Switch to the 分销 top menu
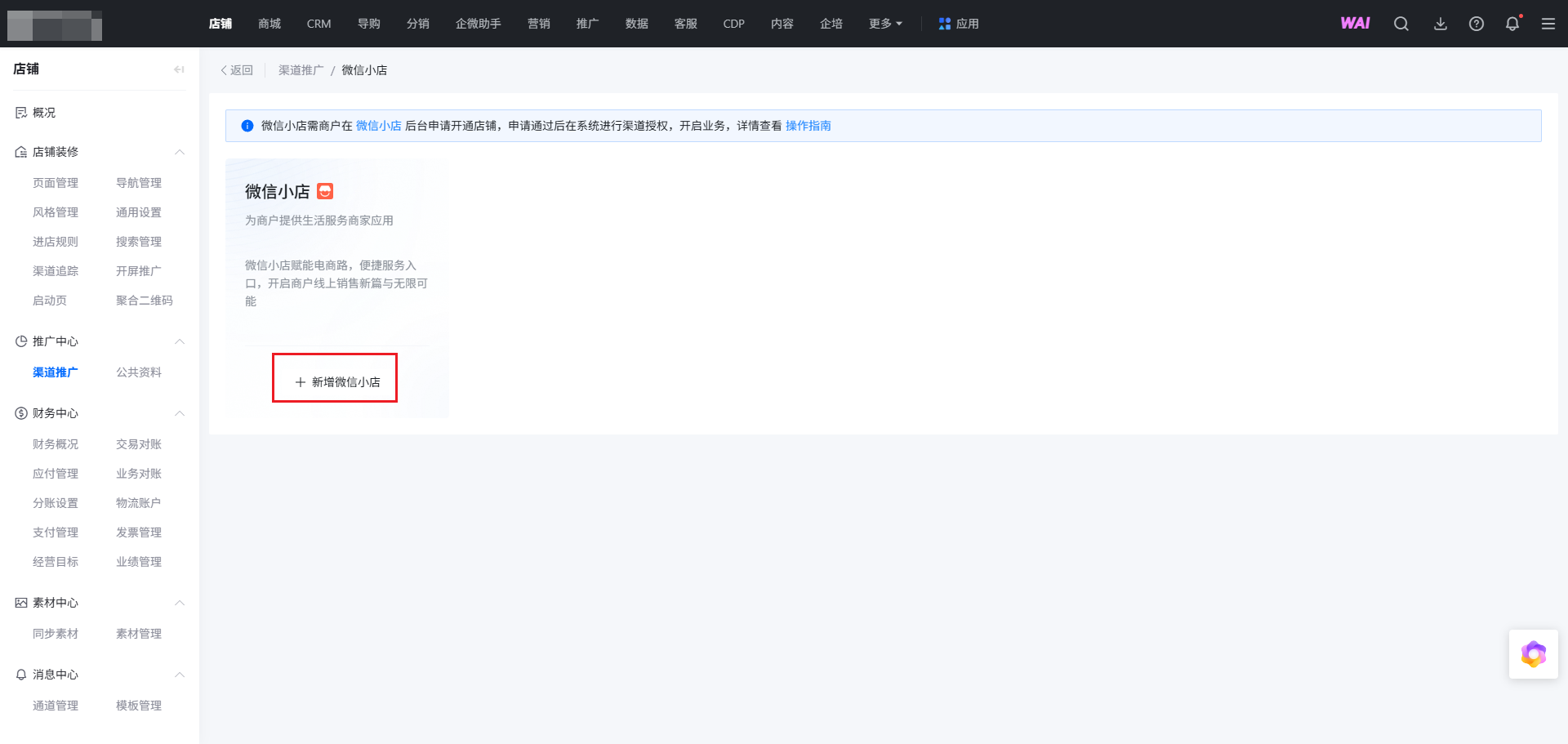1568x744 pixels. 418,24
